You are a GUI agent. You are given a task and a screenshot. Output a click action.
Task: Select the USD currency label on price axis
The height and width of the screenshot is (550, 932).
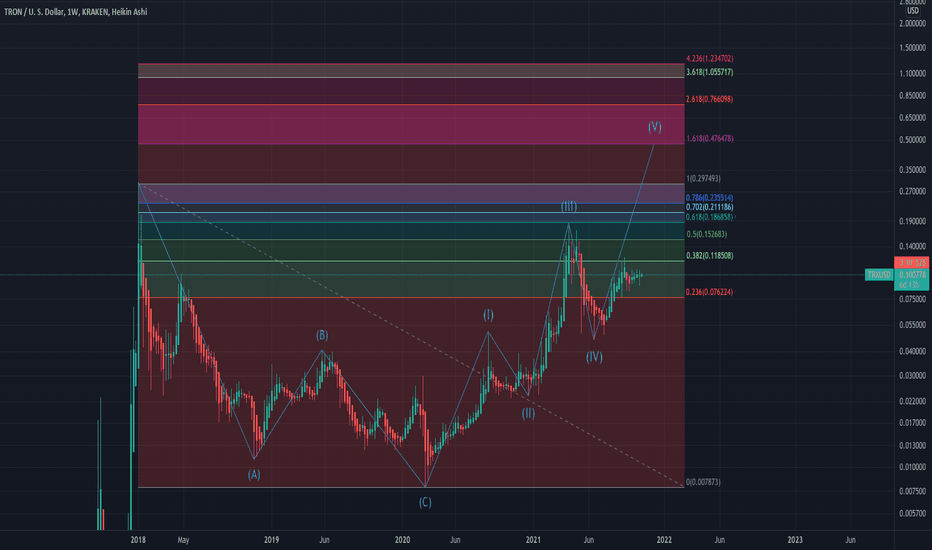pos(912,11)
